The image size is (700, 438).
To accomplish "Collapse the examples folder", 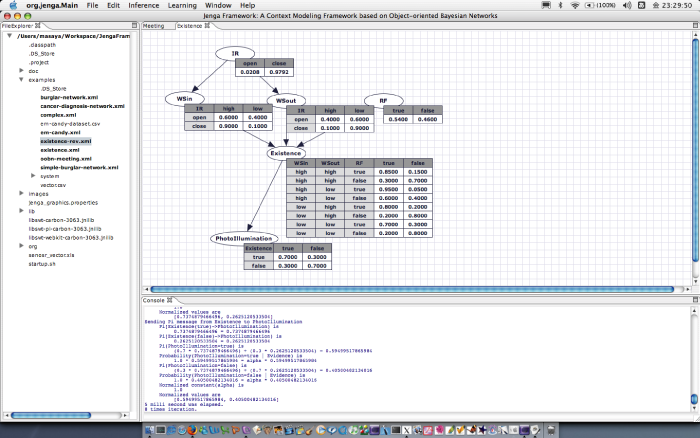I will [22, 80].
